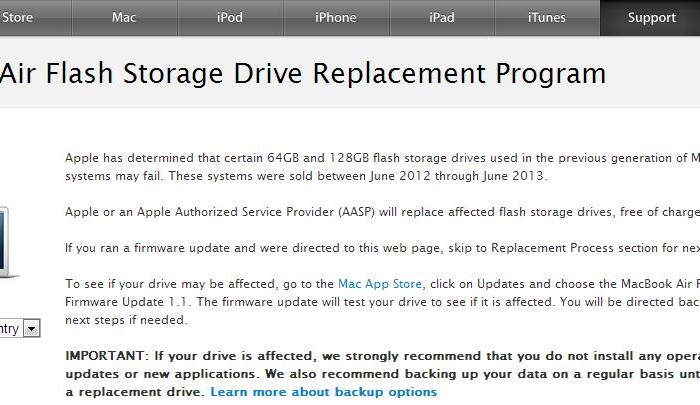Select the Support tab

651,17
